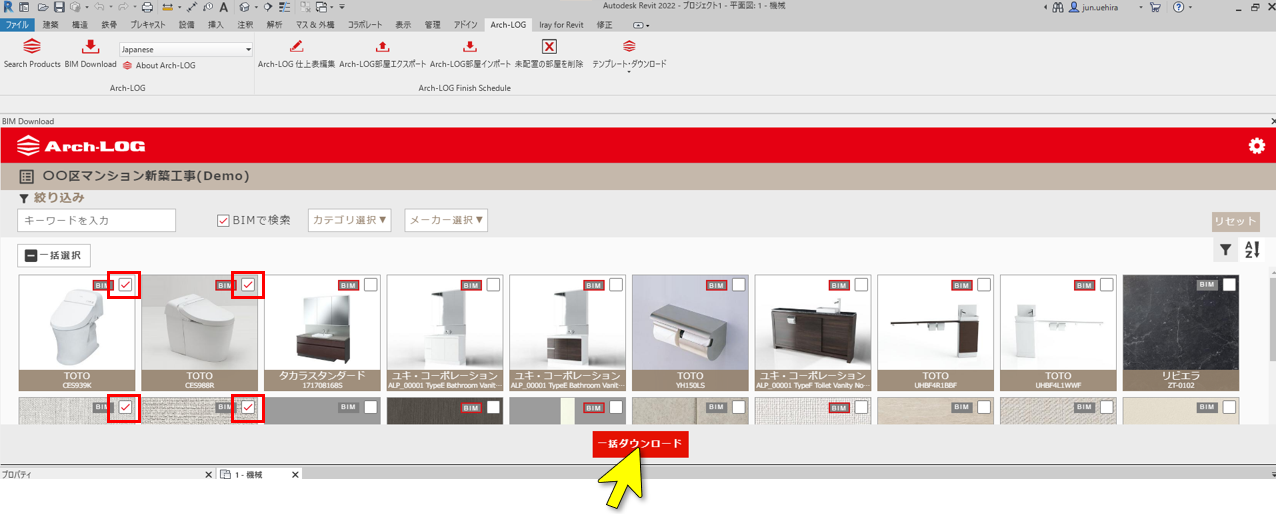Check the TOTO UHBF4L1WWF checkbox
The image size is (1276, 514).
click(x=1106, y=285)
